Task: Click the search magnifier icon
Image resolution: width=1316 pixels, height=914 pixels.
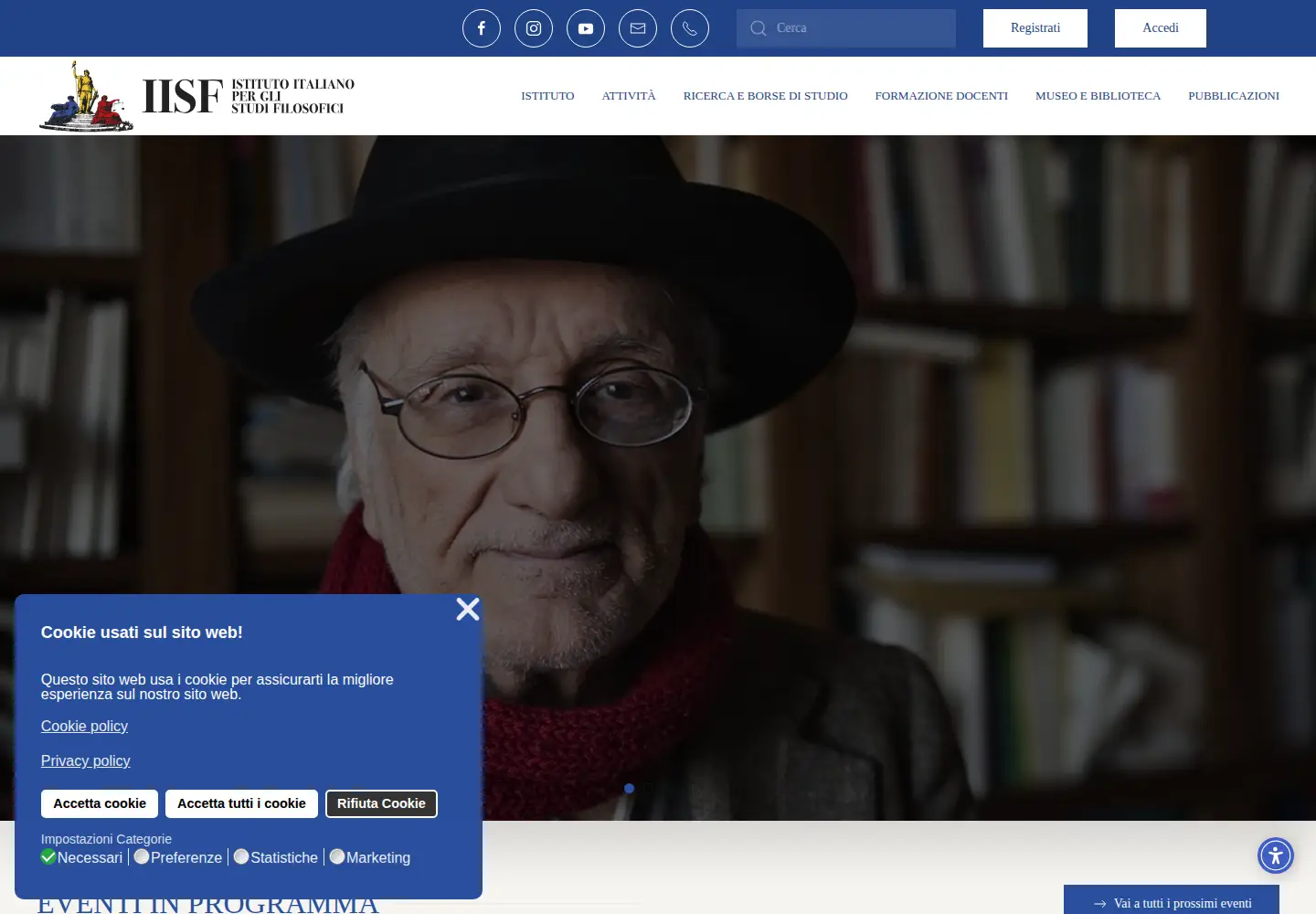Action: (759, 28)
